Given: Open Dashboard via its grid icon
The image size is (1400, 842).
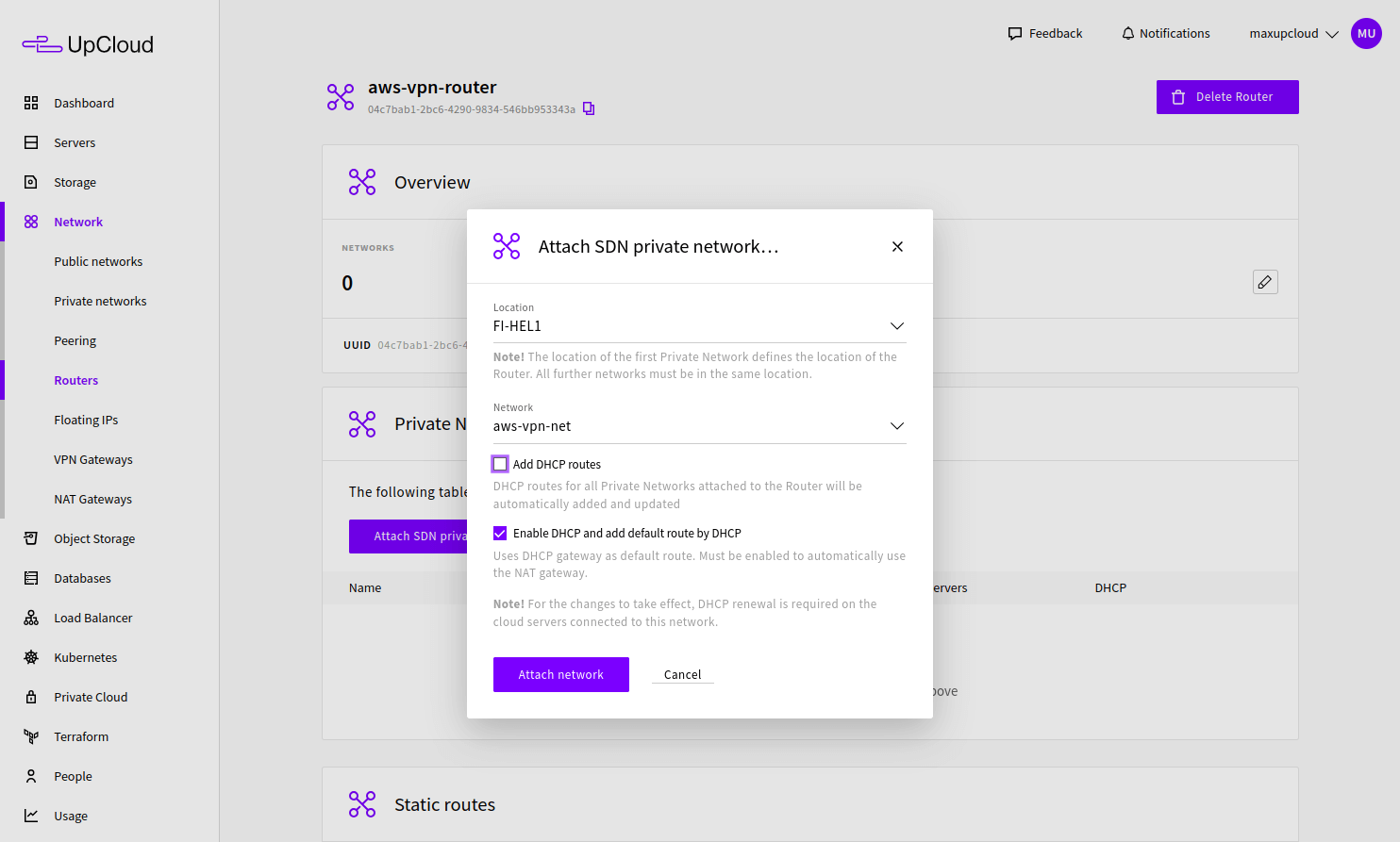Looking at the screenshot, I should (x=31, y=103).
